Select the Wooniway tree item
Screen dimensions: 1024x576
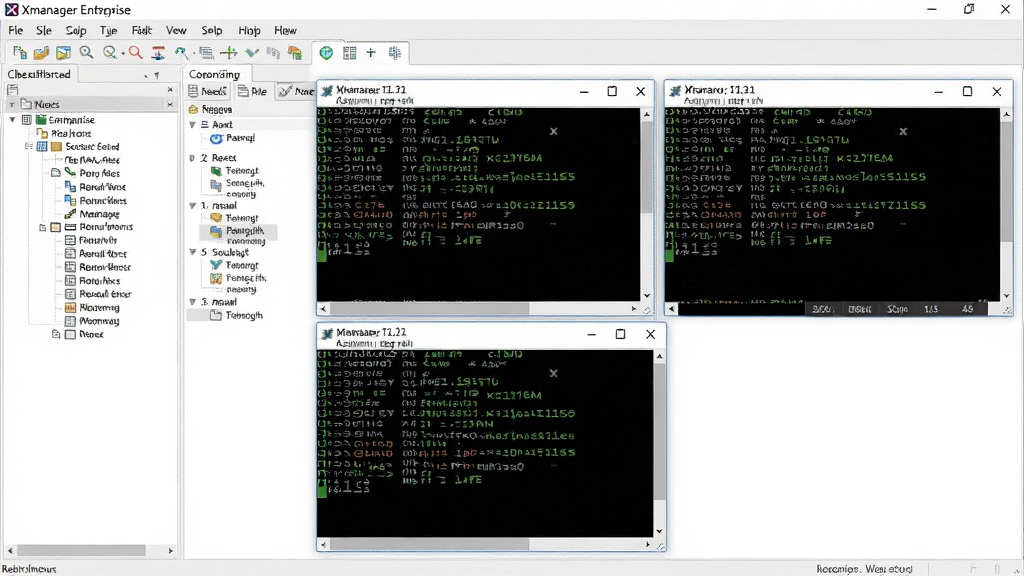coord(99,321)
